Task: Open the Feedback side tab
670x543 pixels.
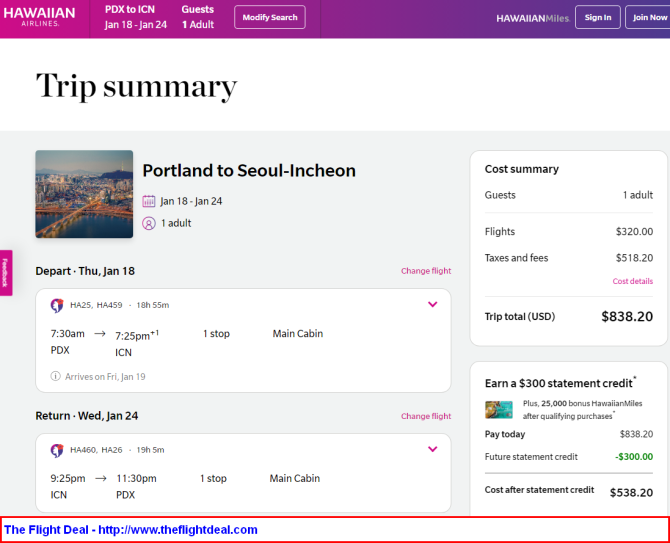Action: click(x=6, y=273)
